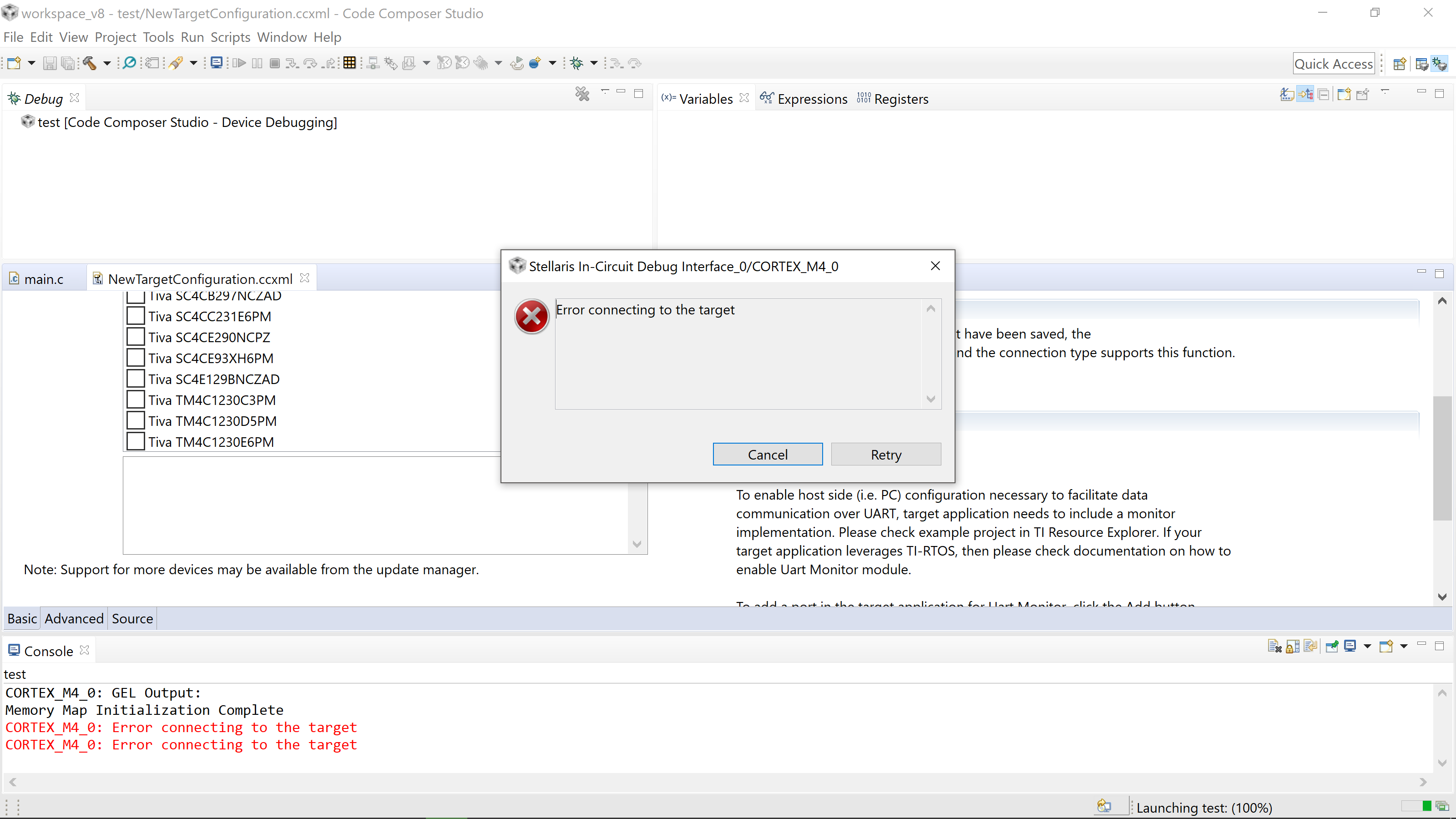Click the Resume play icon in the debug toolbar
The image size is (1456, 819).
(x=239, y=63)
